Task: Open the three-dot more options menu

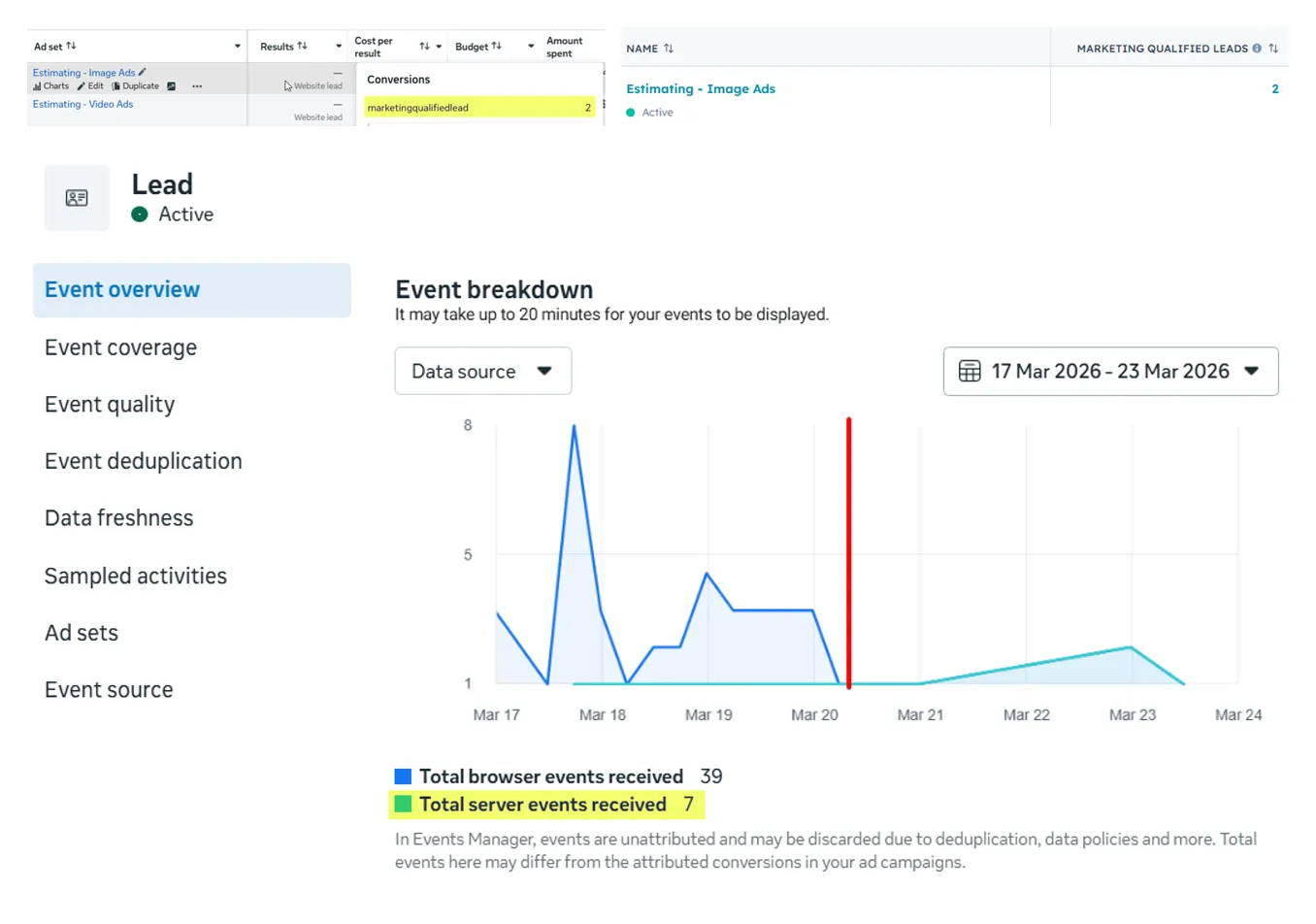Action: pos(197,86)
